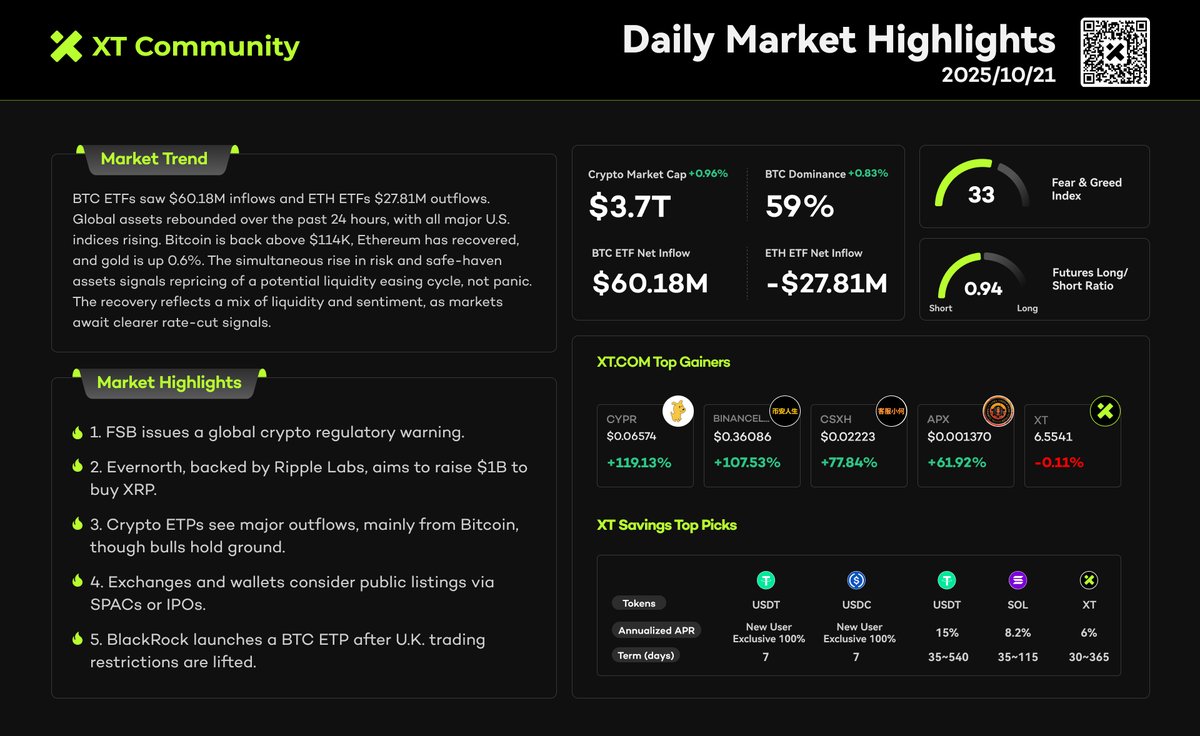Click the XT Savings Top Picks heading
The height and width of the screenshot is (736, 1200).
tap(666, 525)
